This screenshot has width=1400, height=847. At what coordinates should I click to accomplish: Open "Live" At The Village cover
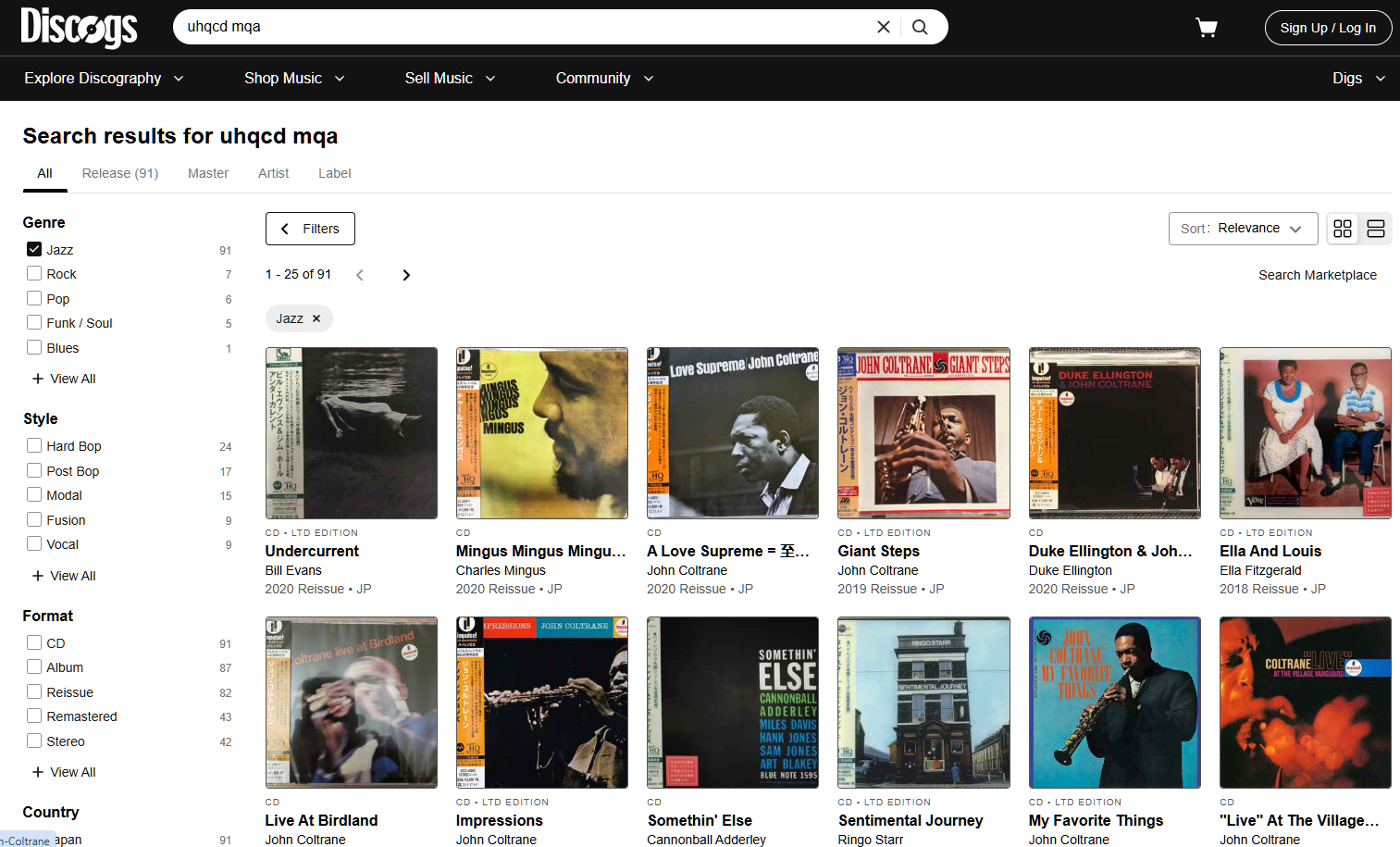point(1306,703)
